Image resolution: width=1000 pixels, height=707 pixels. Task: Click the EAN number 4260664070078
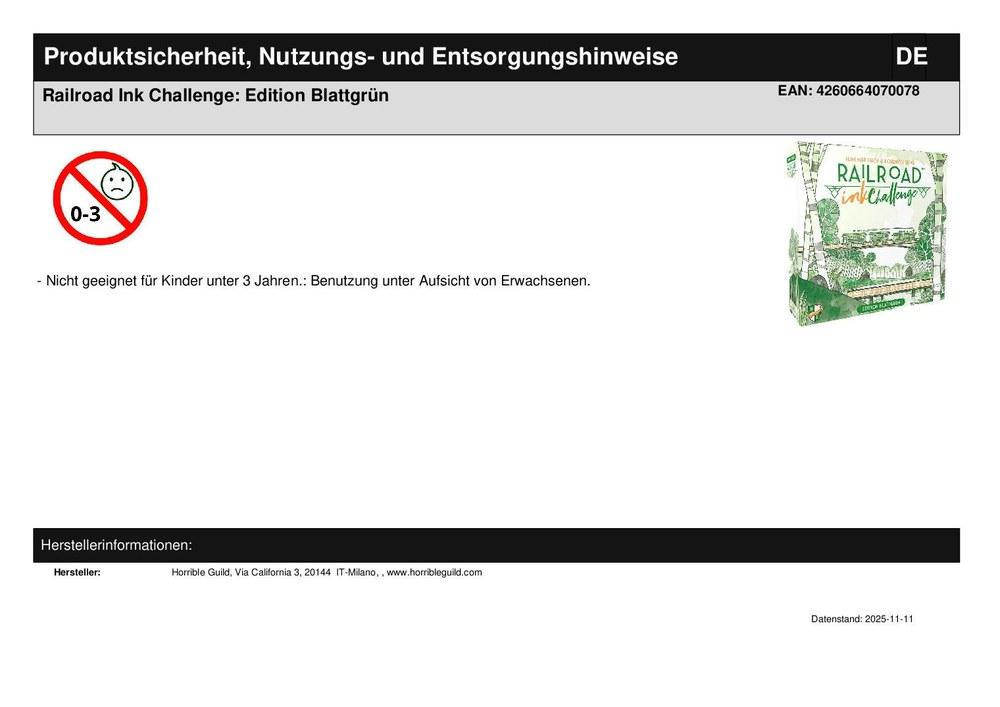[848, 91]
